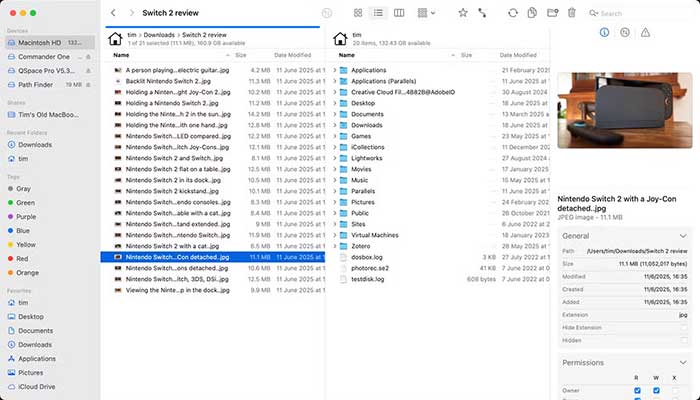The width and height of the screenshot is (700, 400).
Task: Expand the Movies folder in right pane
Action: click(x=335, y=169)
